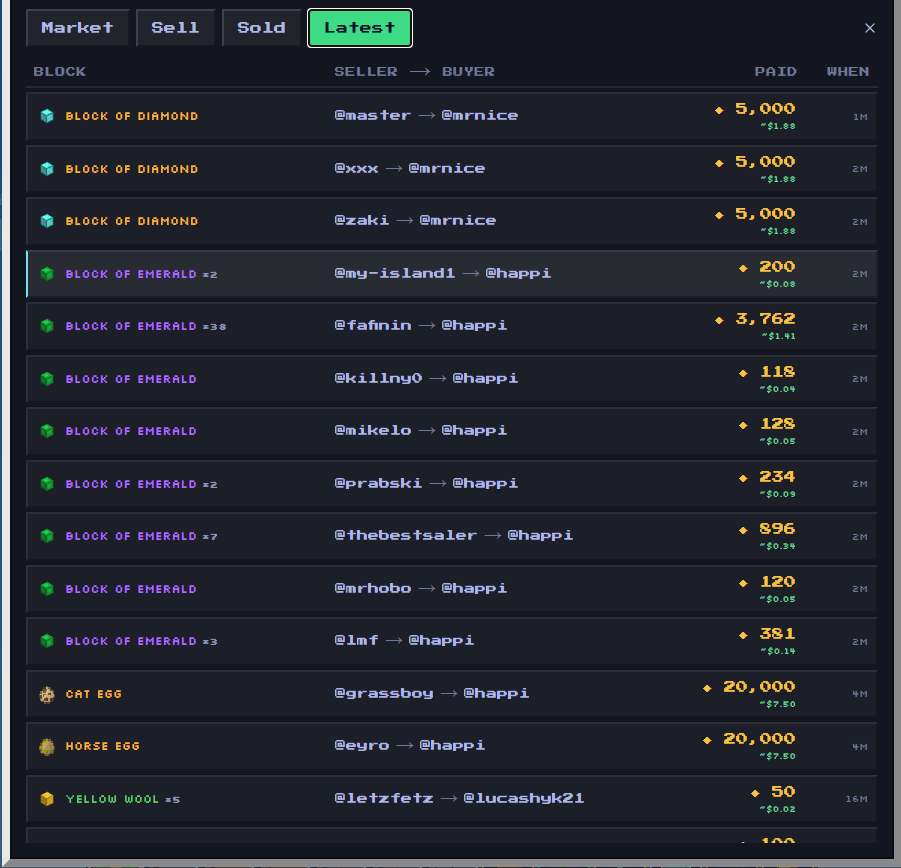Open seller @xxx profile link
The width and height of the screenshot is (901, 868).
click(356, 168)
